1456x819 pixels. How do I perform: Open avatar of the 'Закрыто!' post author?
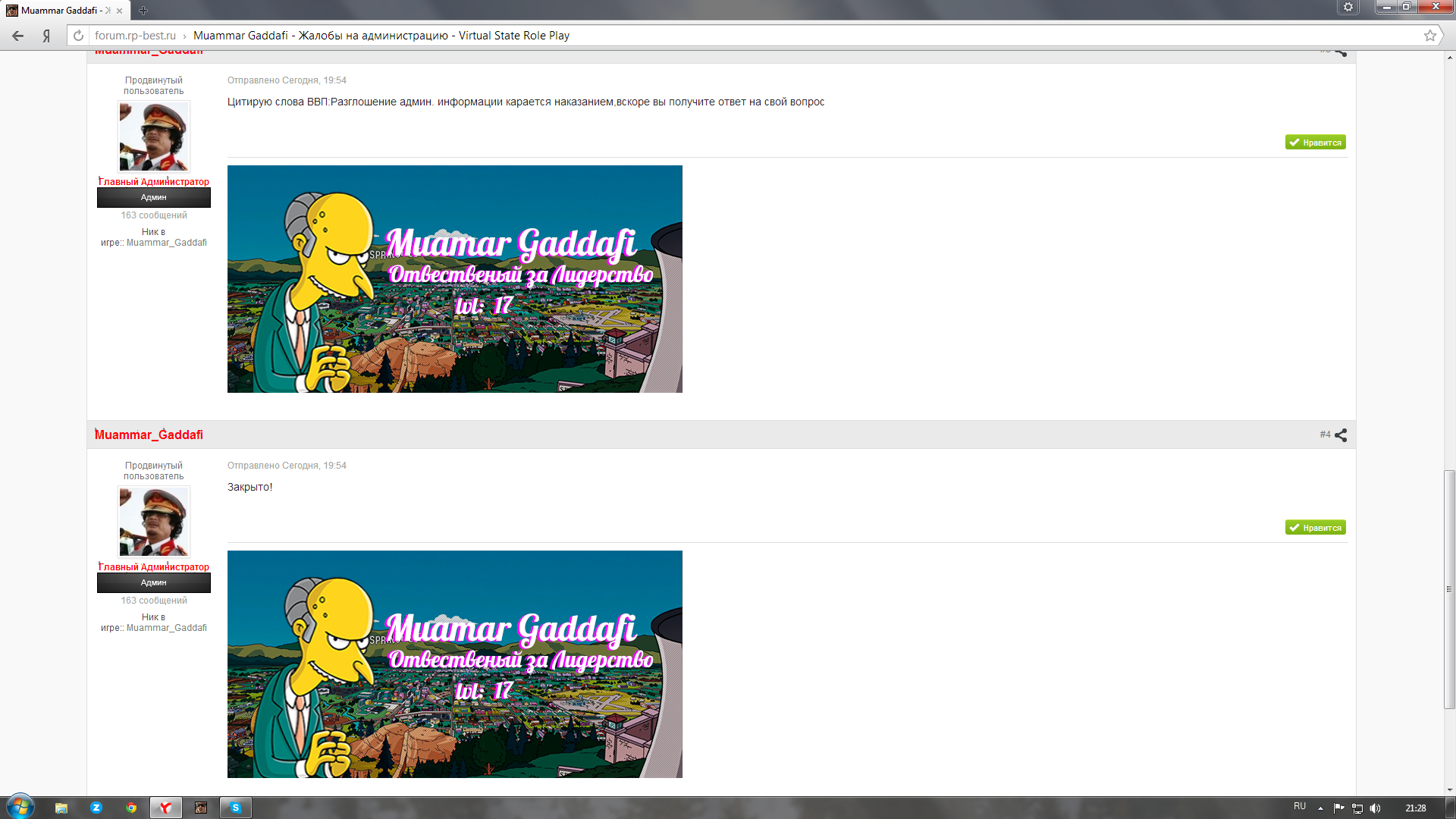pyautogui.click(x=154, y=522)
